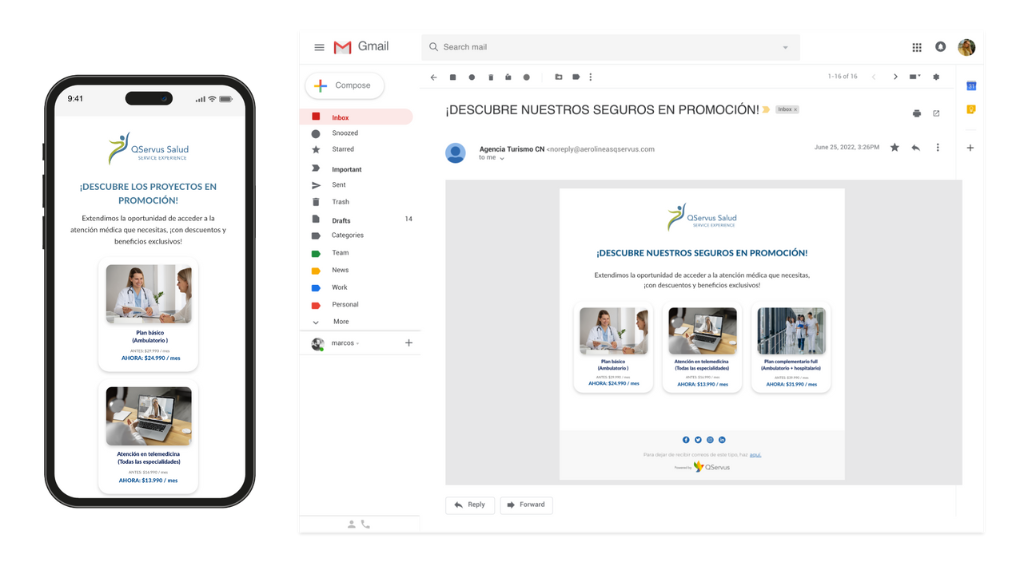
Task: Open the Gmail main menu hamburger
Action: pyautogui.click(x=319, y=47)
